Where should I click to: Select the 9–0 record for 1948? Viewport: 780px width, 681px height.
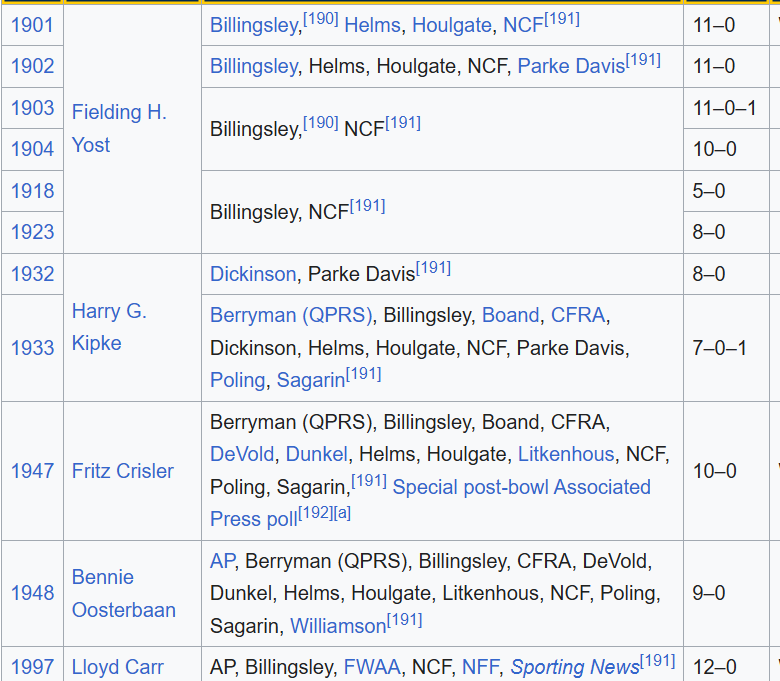pos(709,593)
